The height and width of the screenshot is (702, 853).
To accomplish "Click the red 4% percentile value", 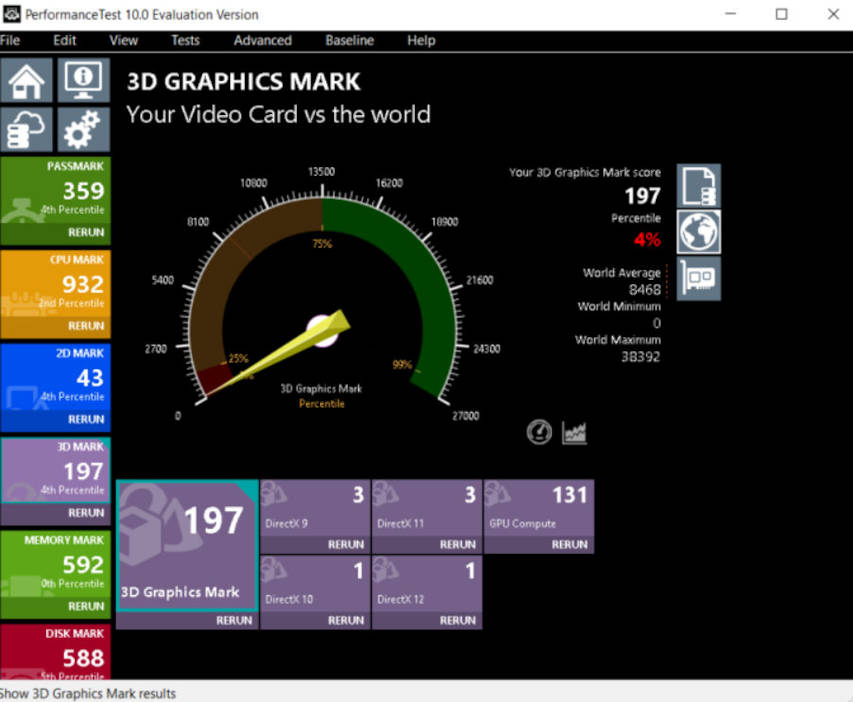I will click(x=647, y=239).
